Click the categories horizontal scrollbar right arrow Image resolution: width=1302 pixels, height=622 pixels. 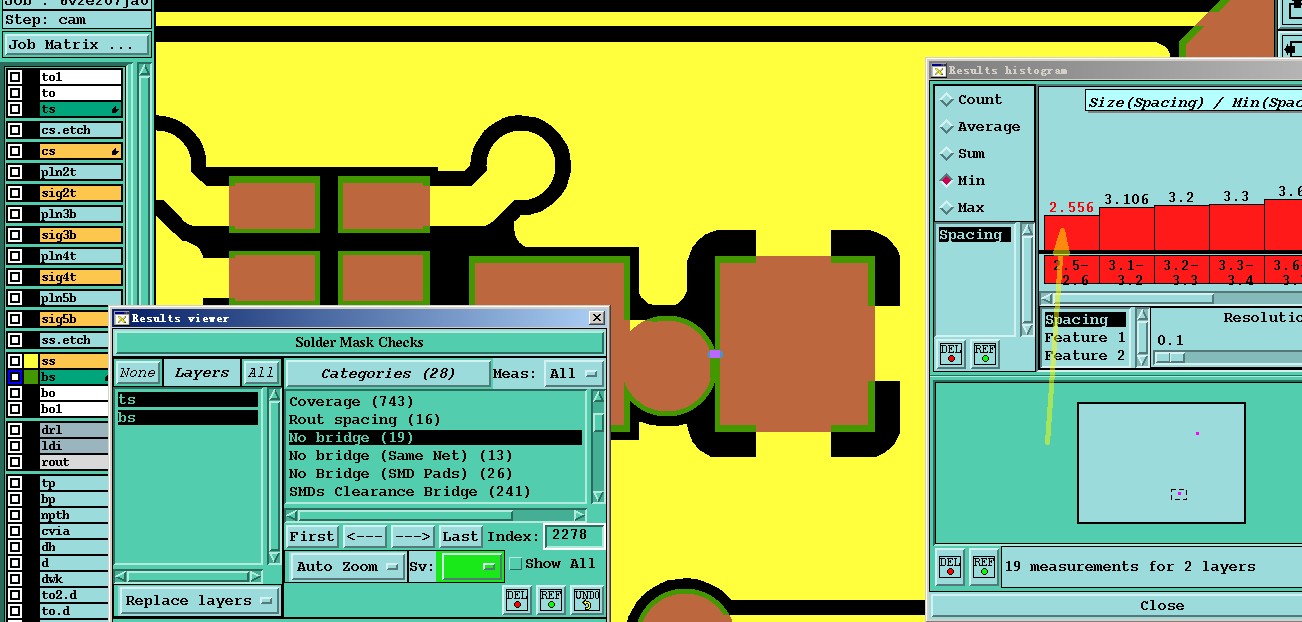pos(581,515)
